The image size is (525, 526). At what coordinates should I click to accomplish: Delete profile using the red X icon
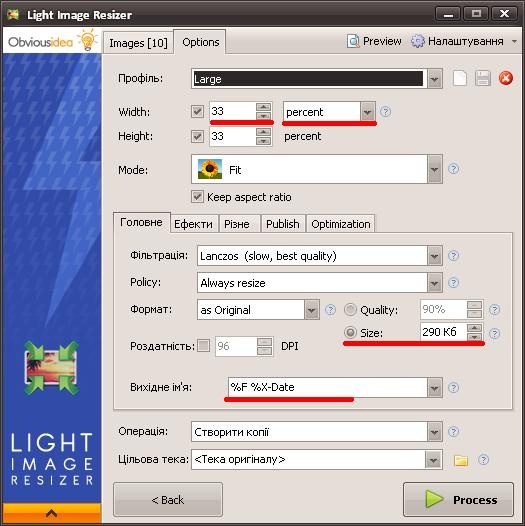pyautogui.click(x=506, y=78)
